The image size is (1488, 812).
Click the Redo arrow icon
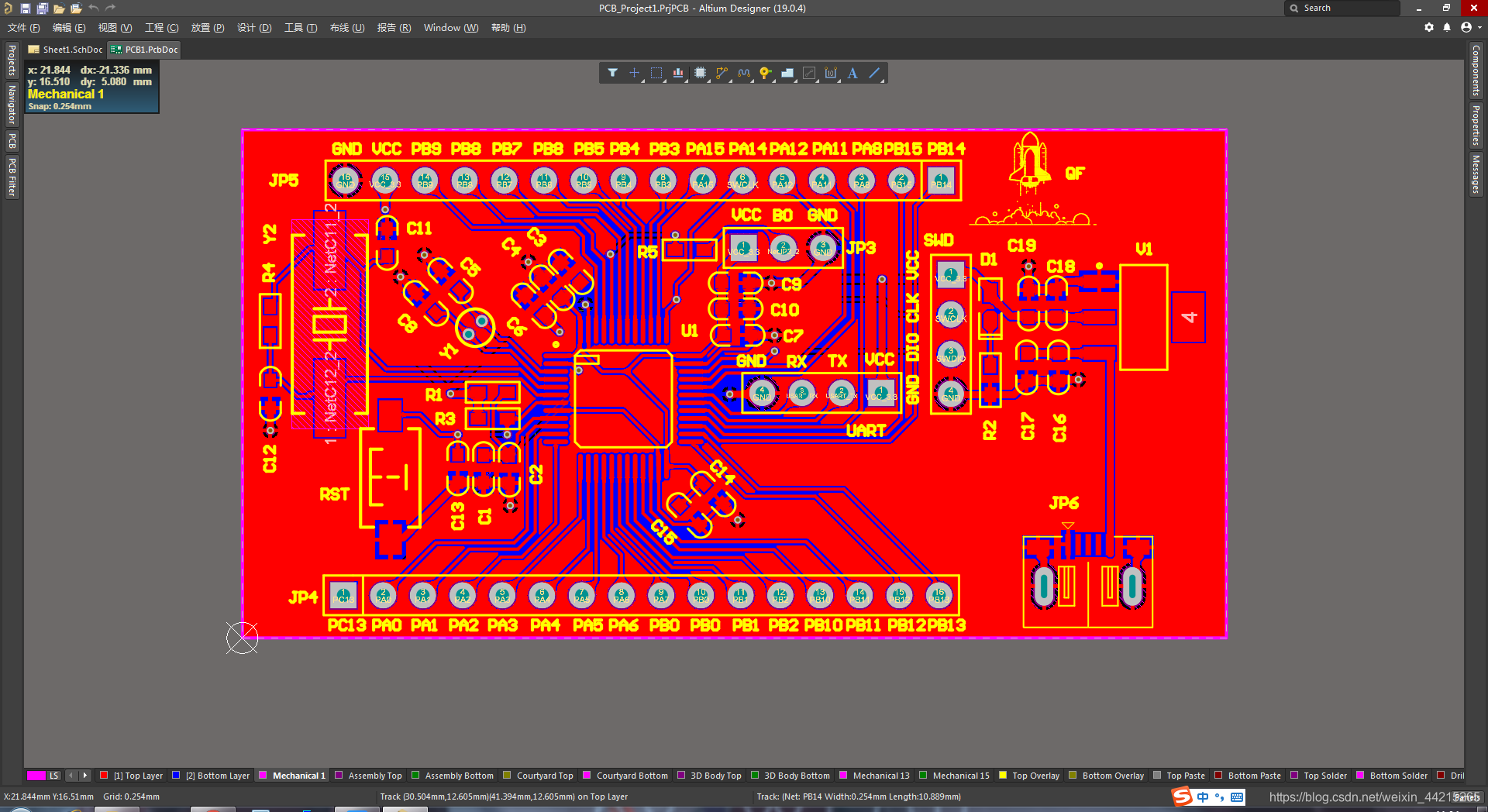(110, 8)
